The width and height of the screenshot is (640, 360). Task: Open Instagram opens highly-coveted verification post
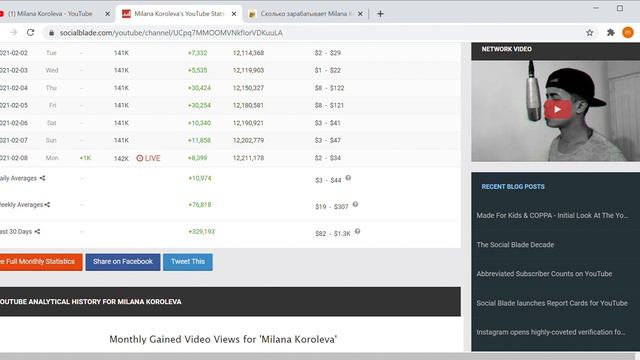(x=551, y=332)
